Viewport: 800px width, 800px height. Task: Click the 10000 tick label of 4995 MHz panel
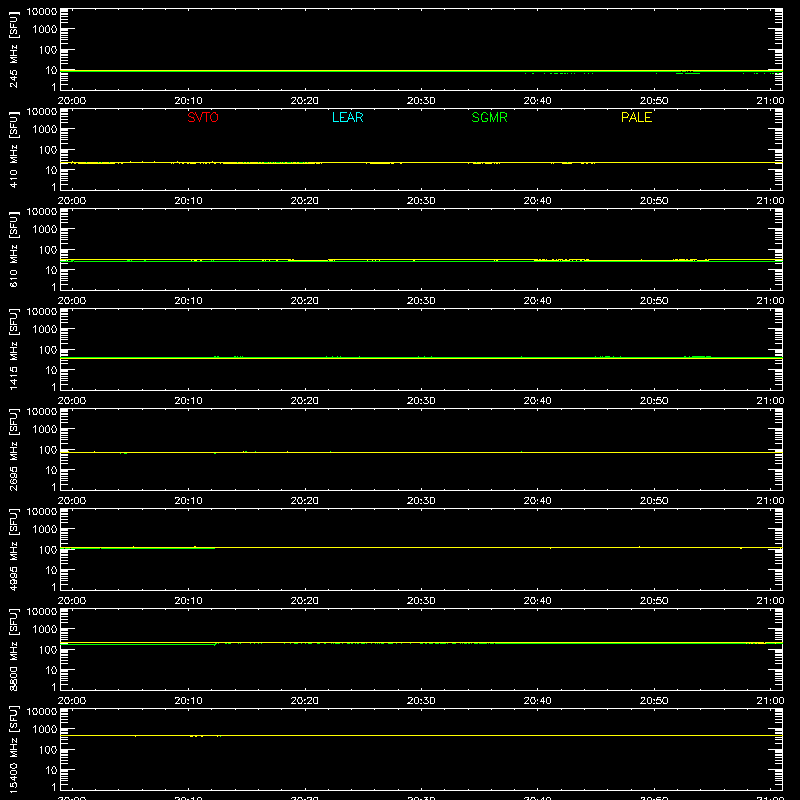[x=42, y=512]
